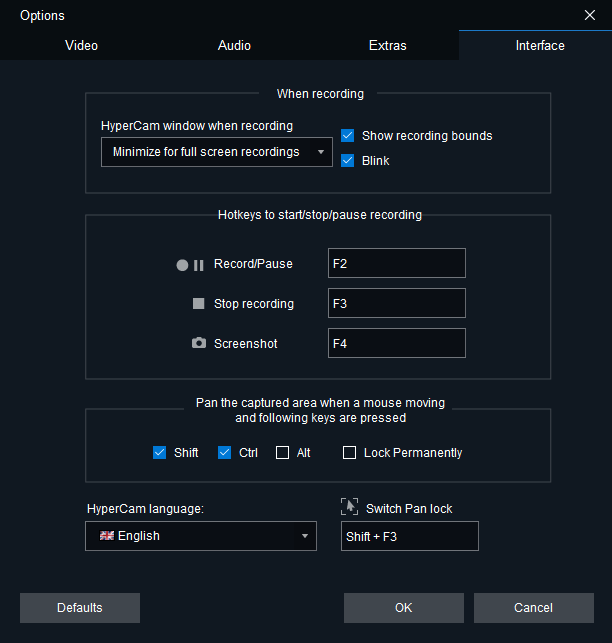Click the Switch Pan lock label

coord(409,508)
